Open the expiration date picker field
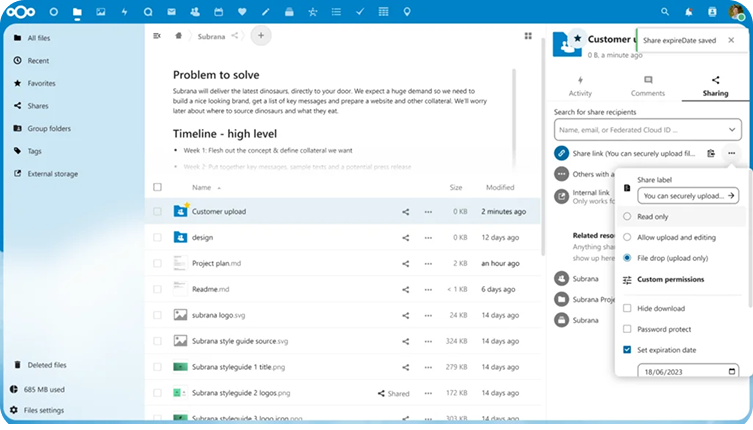753x430 pixels. pos(690,369)
